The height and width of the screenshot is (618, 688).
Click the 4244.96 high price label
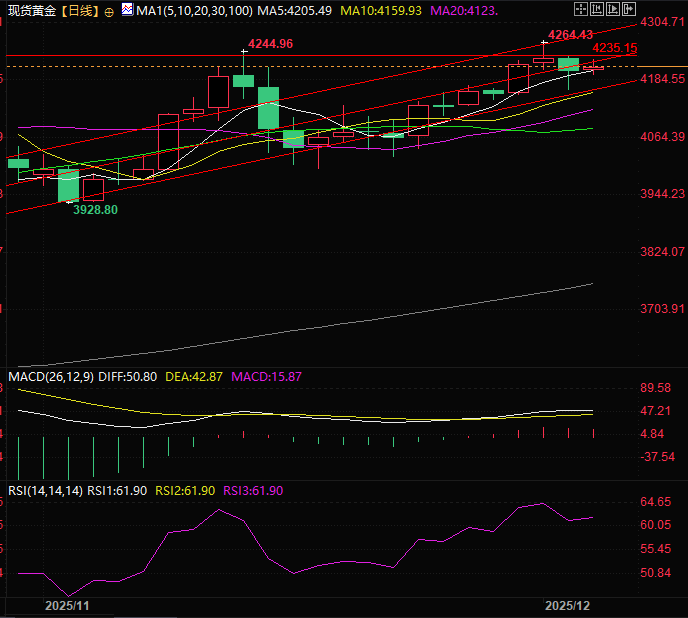point(270,44)
